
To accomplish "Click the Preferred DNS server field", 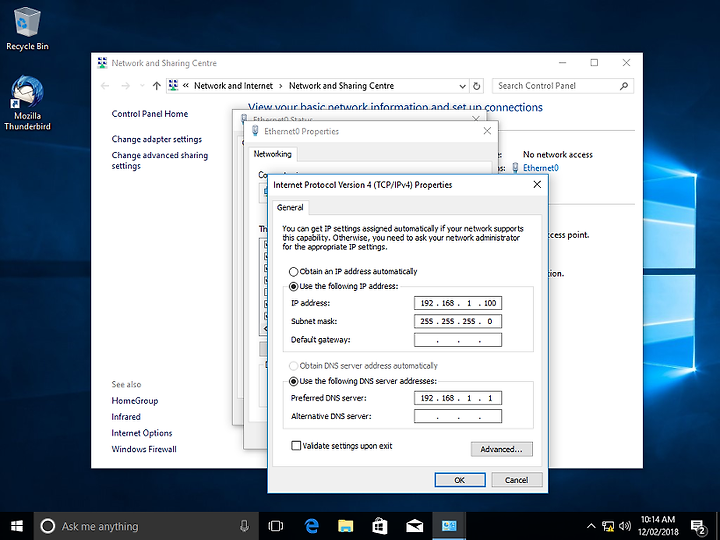I will point(458,398).
